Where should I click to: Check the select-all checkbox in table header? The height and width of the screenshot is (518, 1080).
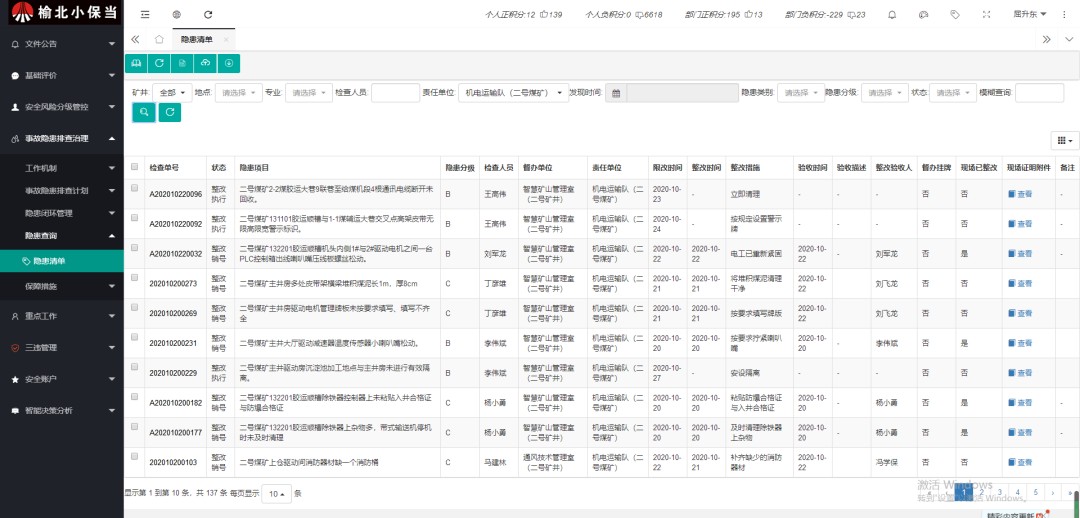point(135,167)
